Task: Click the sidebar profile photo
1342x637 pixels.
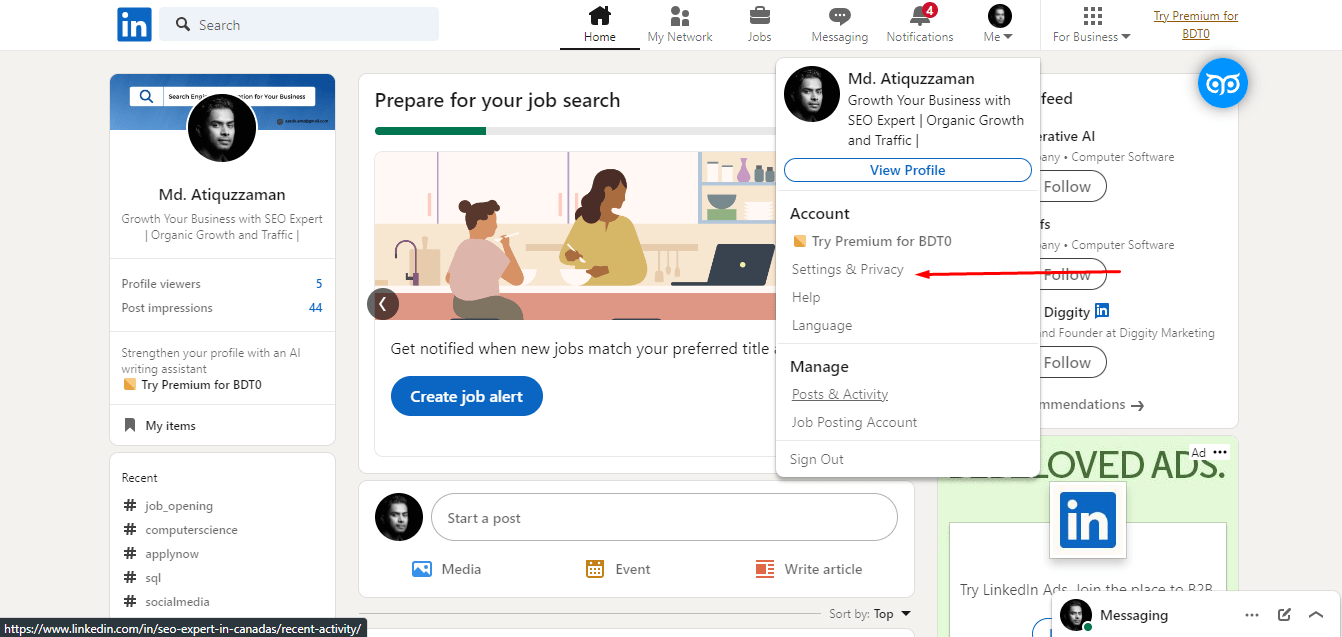Action: (222, 128)
